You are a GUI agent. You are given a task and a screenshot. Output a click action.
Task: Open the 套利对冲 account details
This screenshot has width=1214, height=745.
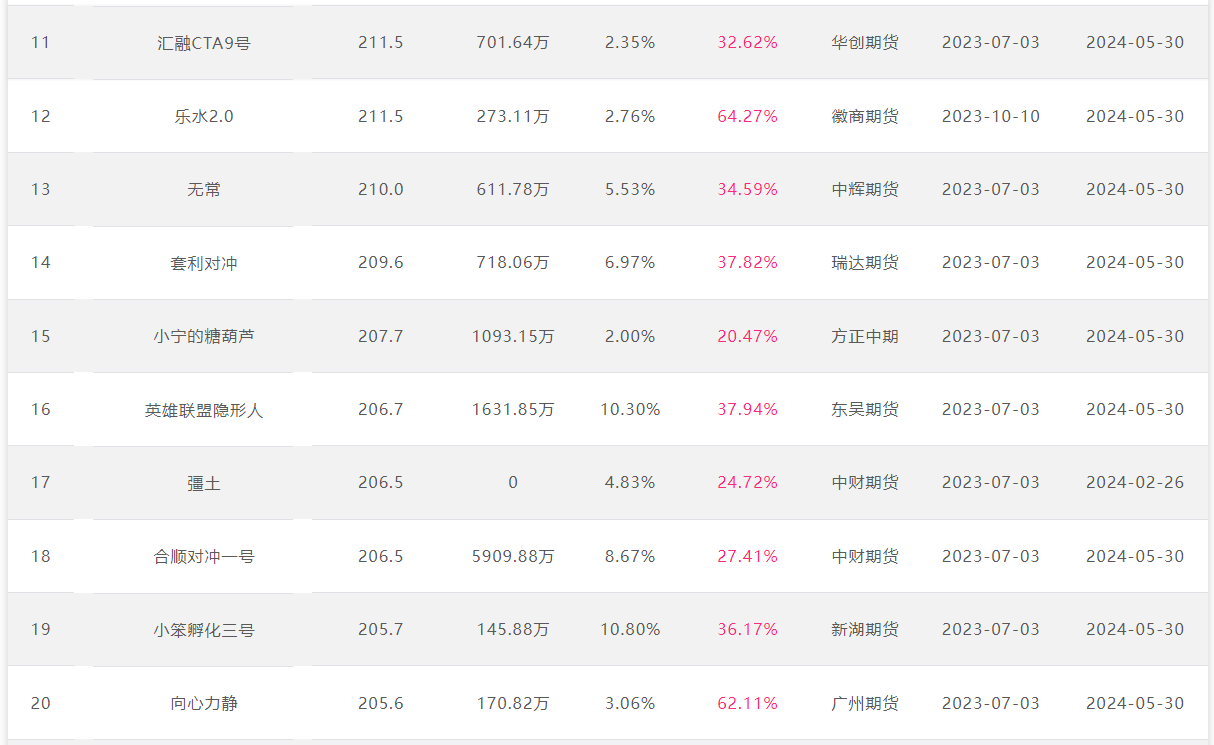pos(204,262)
